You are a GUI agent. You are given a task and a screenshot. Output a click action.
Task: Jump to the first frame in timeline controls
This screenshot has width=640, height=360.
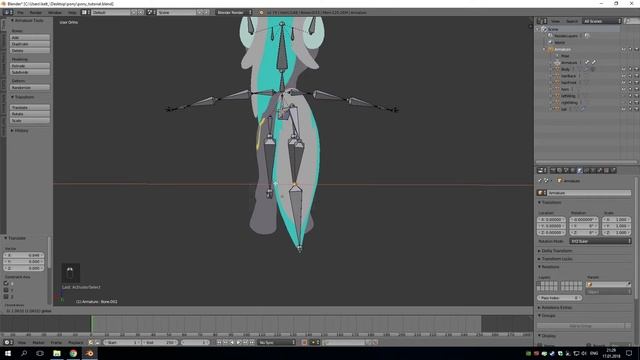click(x=219, y=342)
